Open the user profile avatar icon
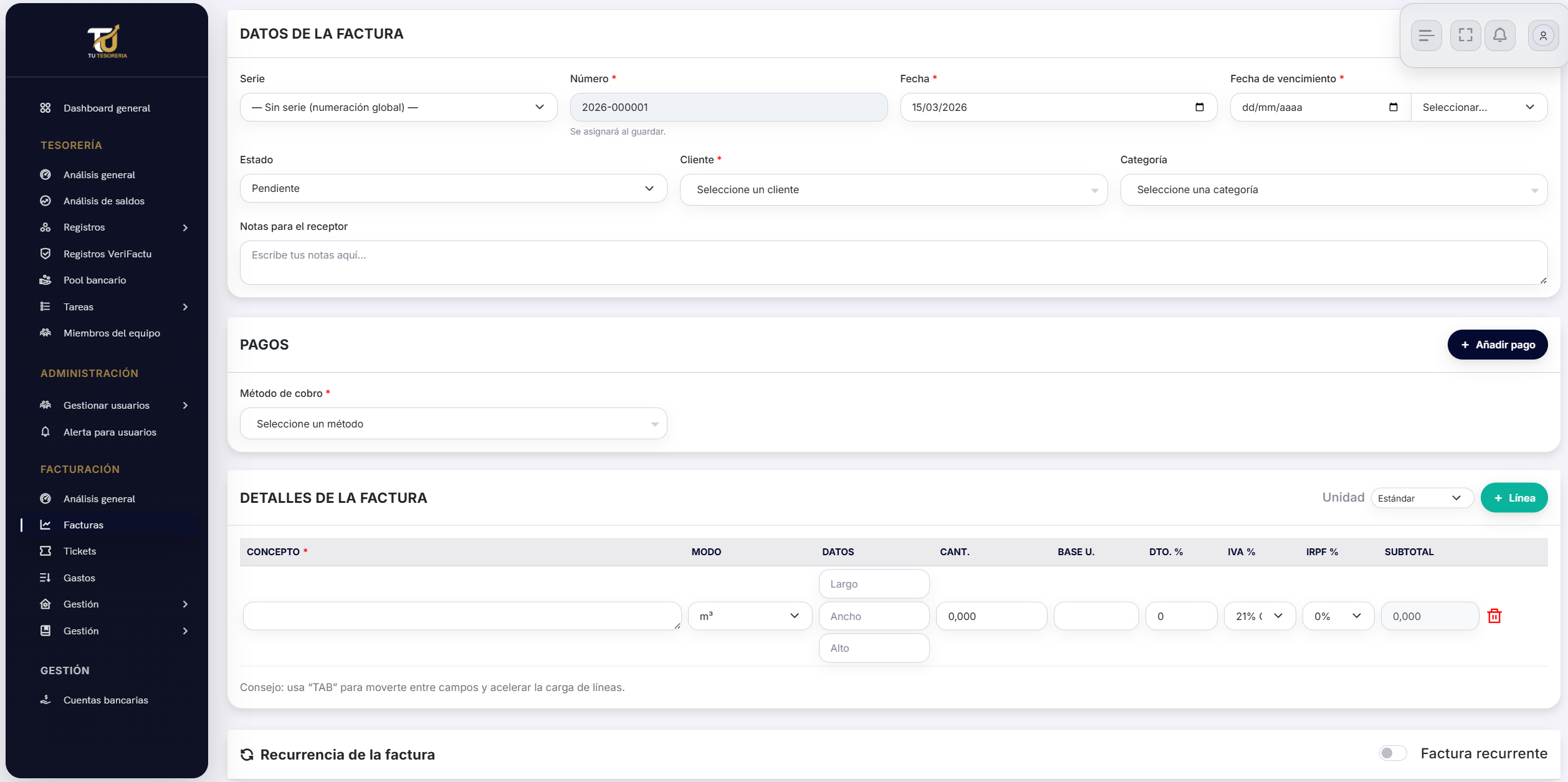Viewport: 1568px width, 782px height. (1543, 36)
